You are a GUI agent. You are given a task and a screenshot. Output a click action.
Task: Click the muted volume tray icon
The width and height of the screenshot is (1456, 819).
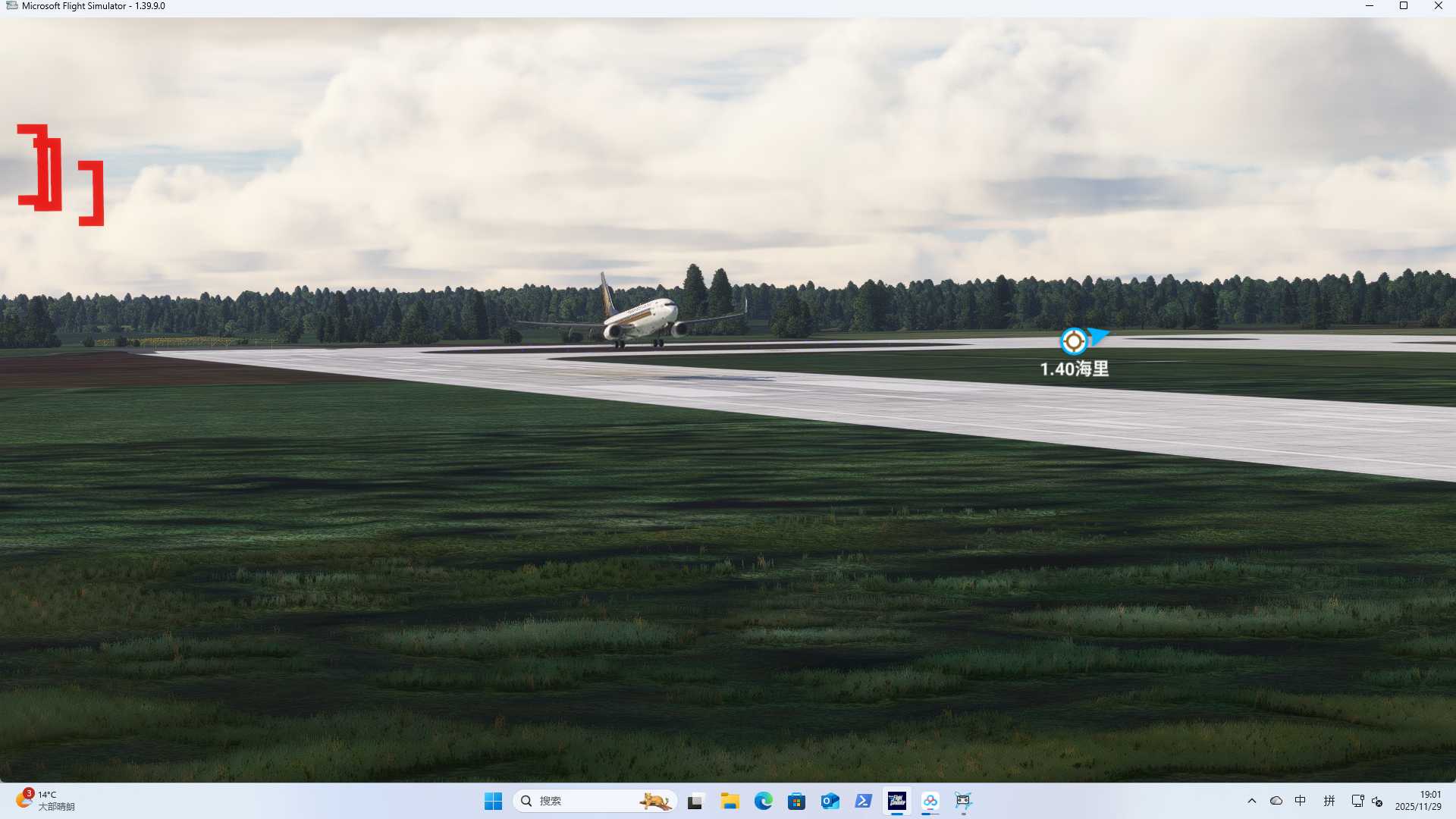pos(1377,801)
